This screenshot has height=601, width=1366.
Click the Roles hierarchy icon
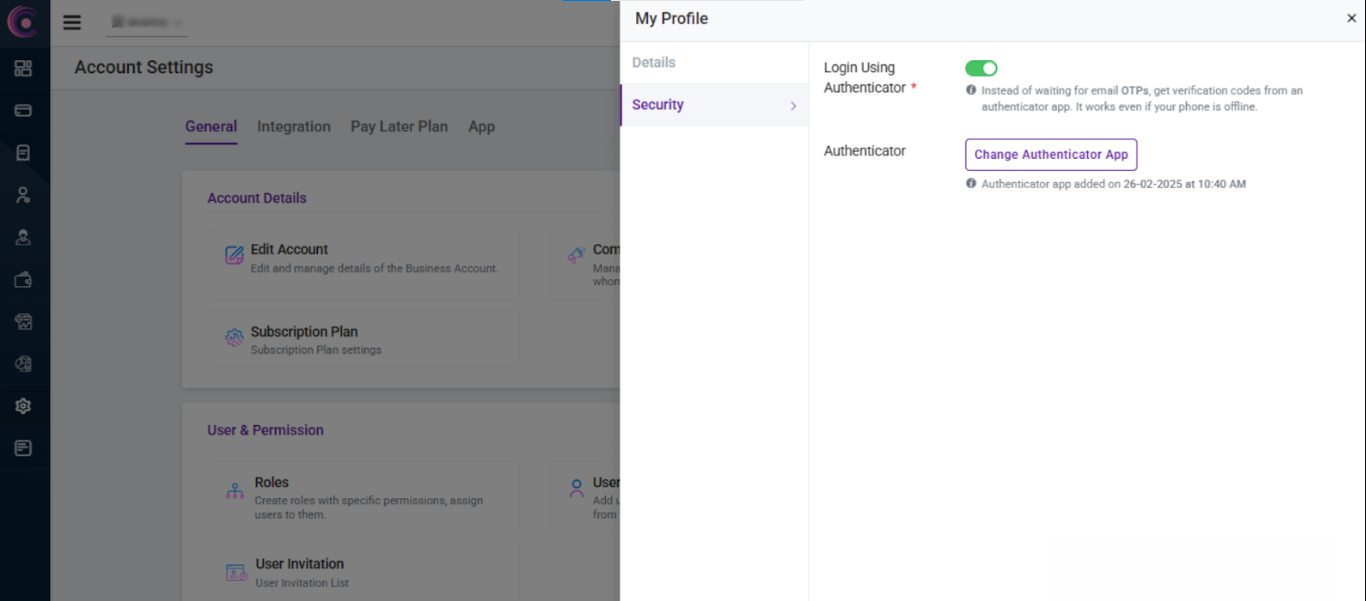[x=235, y=490]
